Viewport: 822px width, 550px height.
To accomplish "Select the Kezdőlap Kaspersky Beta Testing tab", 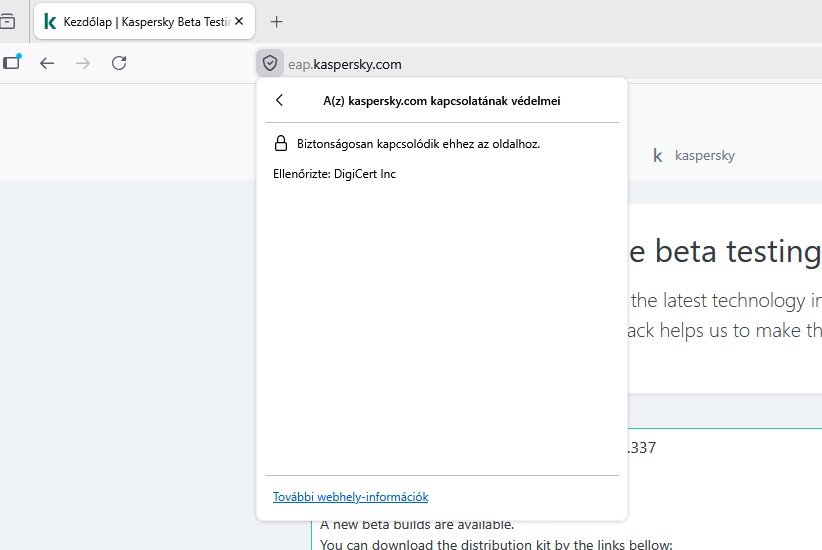I will (x=144, y=21).
